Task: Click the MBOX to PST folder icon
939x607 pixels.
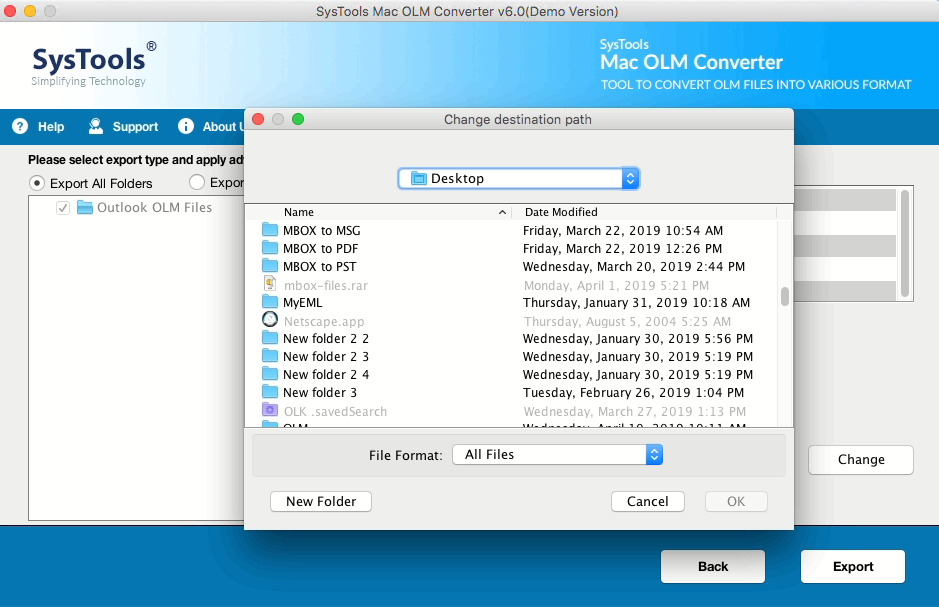Action: click(270, 266)
